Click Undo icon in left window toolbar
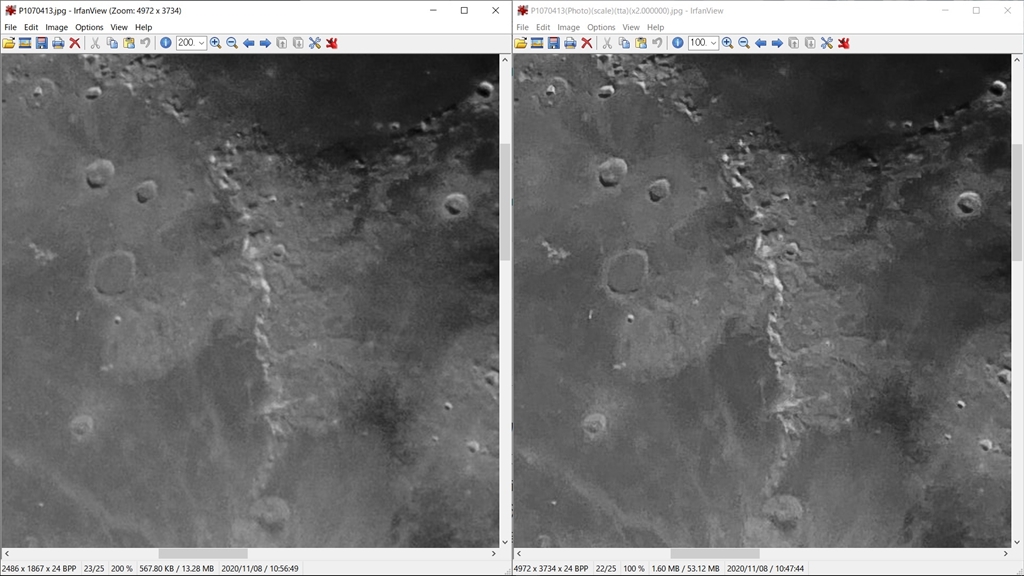The width and height of the screenshot is (1024, 576). click(x=145, y=43)
